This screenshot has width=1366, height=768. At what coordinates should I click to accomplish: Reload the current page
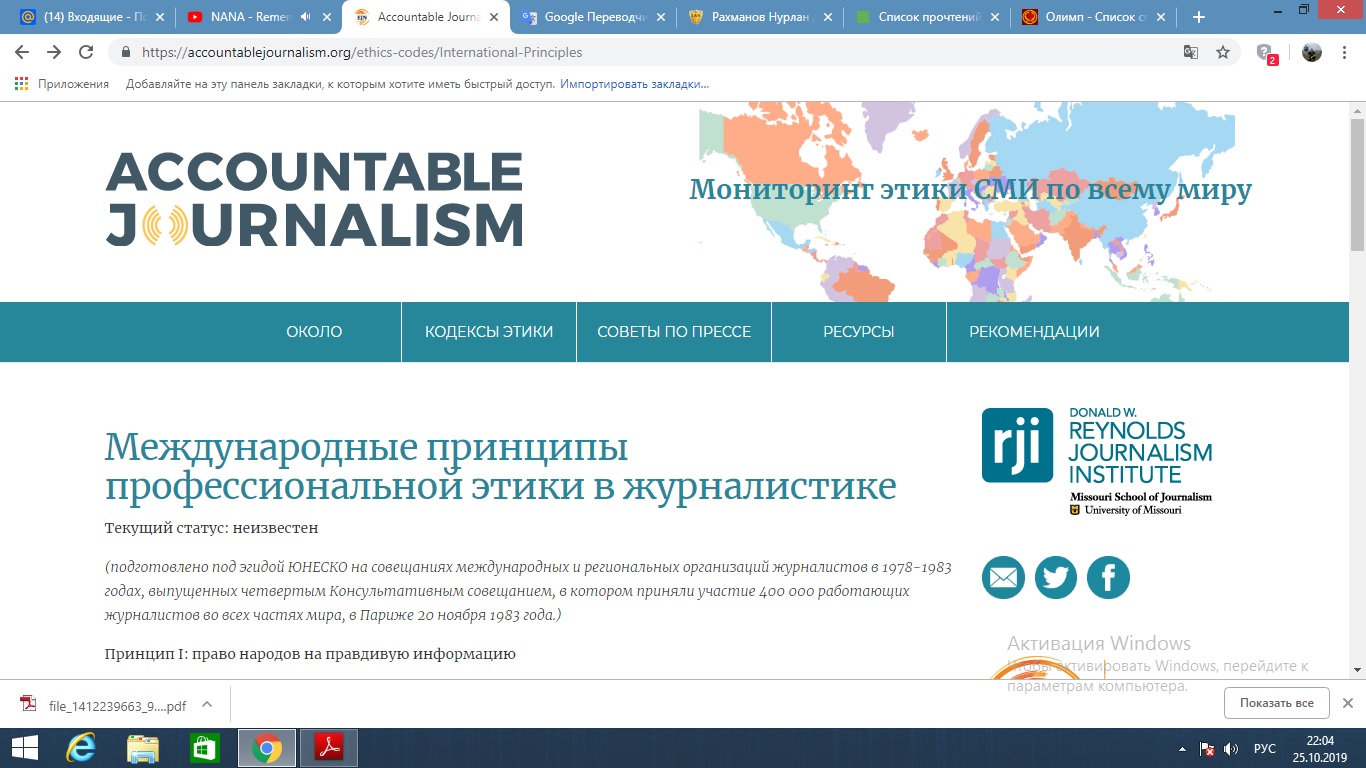coord(86,52)
